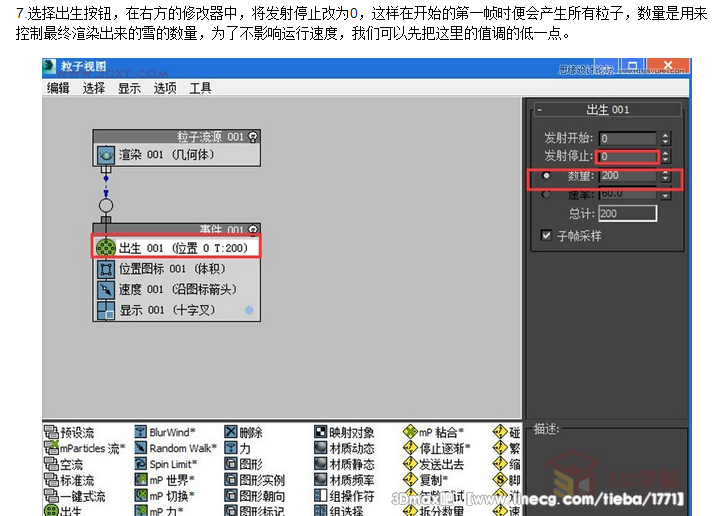Screen dimensions: 713x516
Task: Select the 图形朝向 shape facing icon
Action: click(231, 496)
